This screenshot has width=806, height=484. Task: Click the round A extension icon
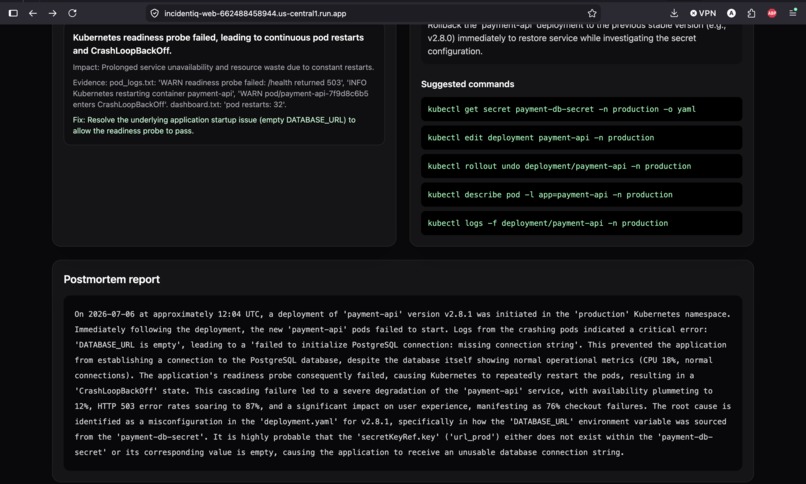click(x=731, y=13)
